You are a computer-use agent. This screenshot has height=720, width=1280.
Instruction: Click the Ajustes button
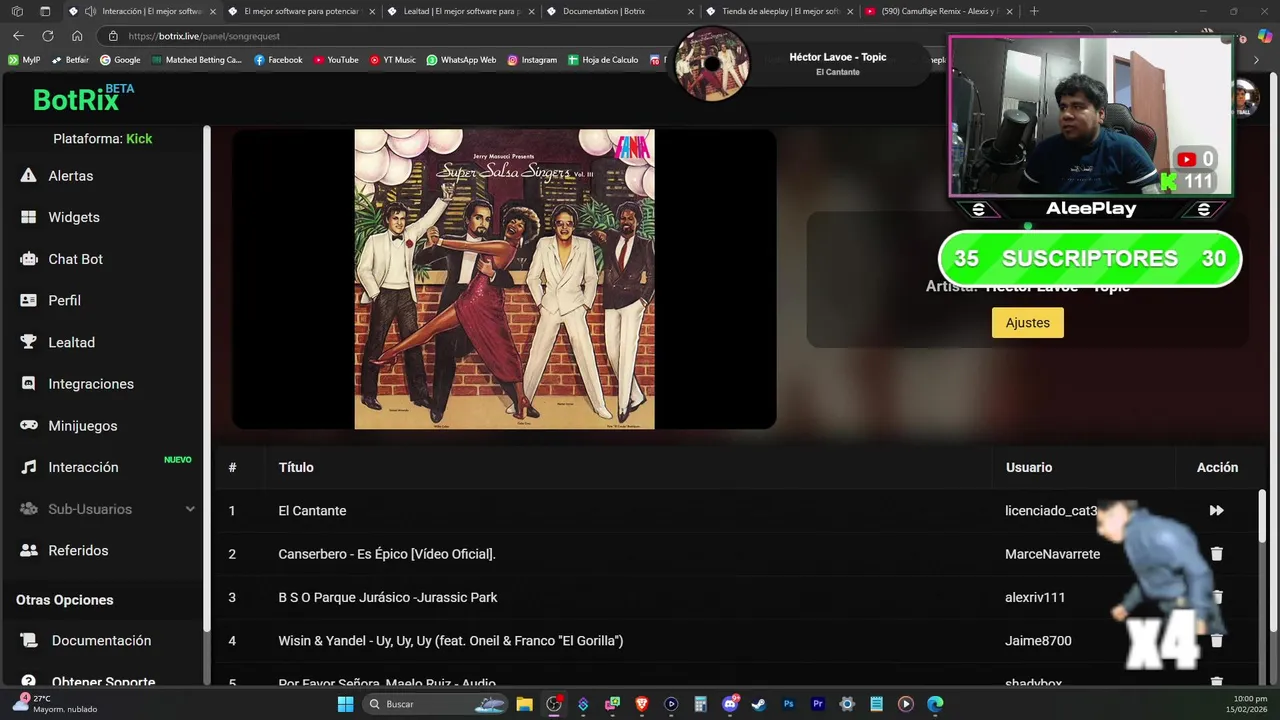[1027, 323]
